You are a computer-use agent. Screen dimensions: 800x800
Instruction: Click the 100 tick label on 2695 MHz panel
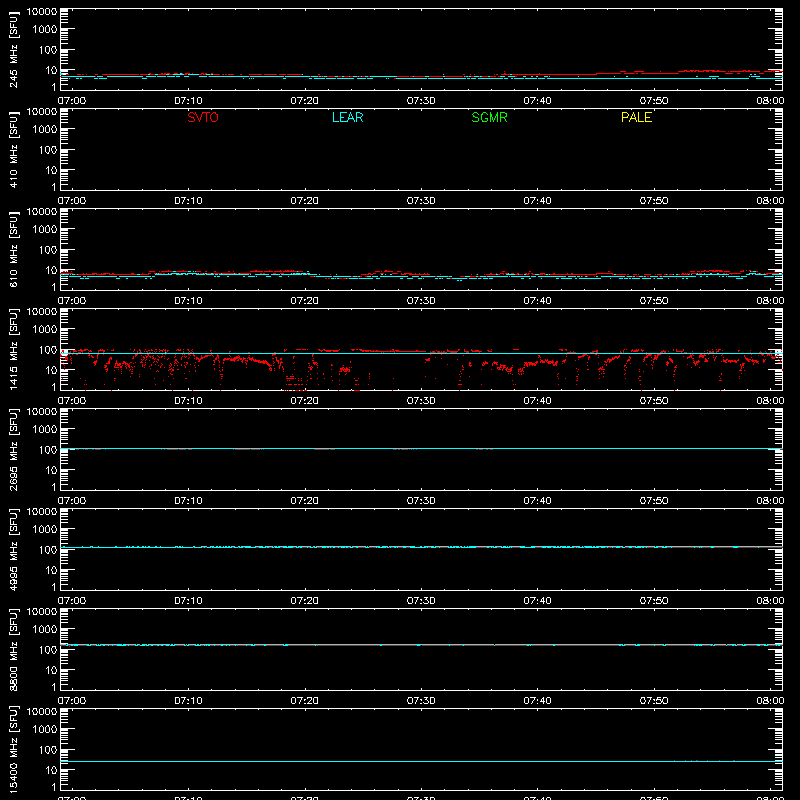pyautogui.click(x=48, y=450)
